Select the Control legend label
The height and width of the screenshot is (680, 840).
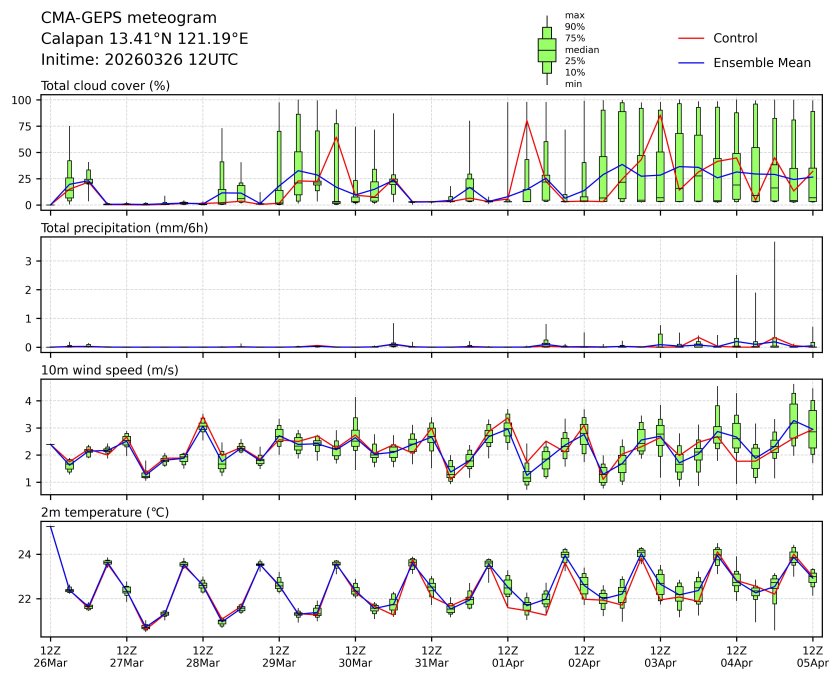click(x=735, y=38)
